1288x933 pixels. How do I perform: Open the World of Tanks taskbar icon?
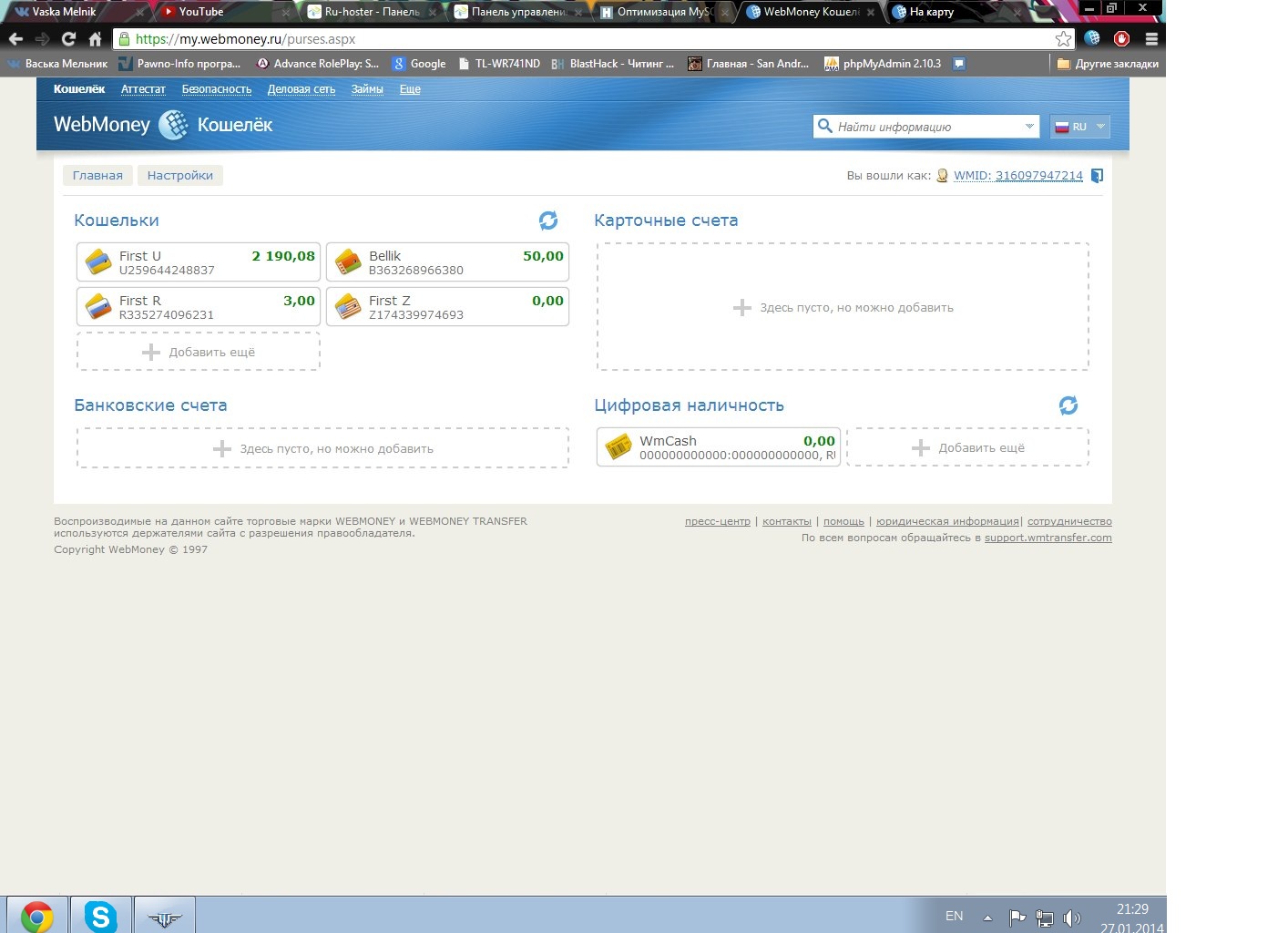click(164, 916)
